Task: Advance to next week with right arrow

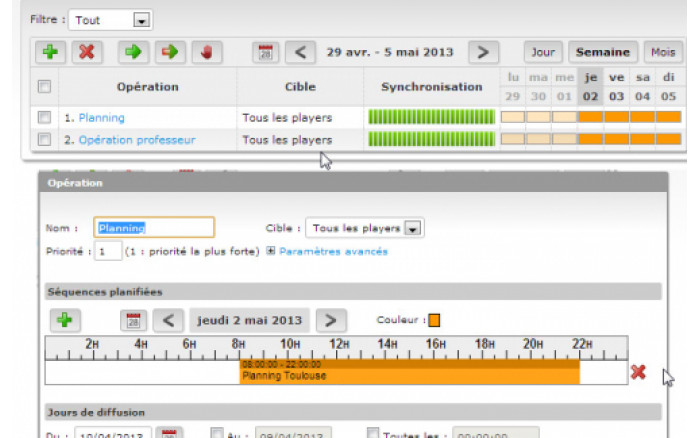Action: [x=483, y=51]
